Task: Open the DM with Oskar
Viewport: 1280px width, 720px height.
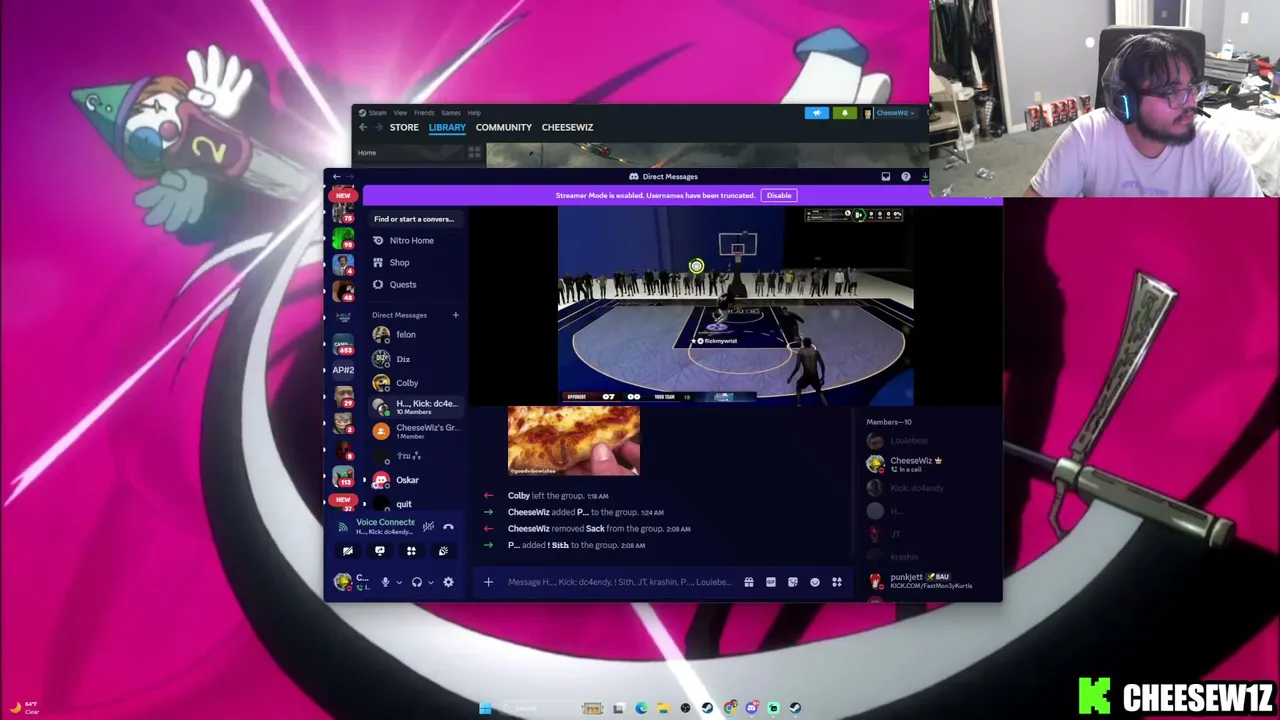Action: tap(414, 480)
